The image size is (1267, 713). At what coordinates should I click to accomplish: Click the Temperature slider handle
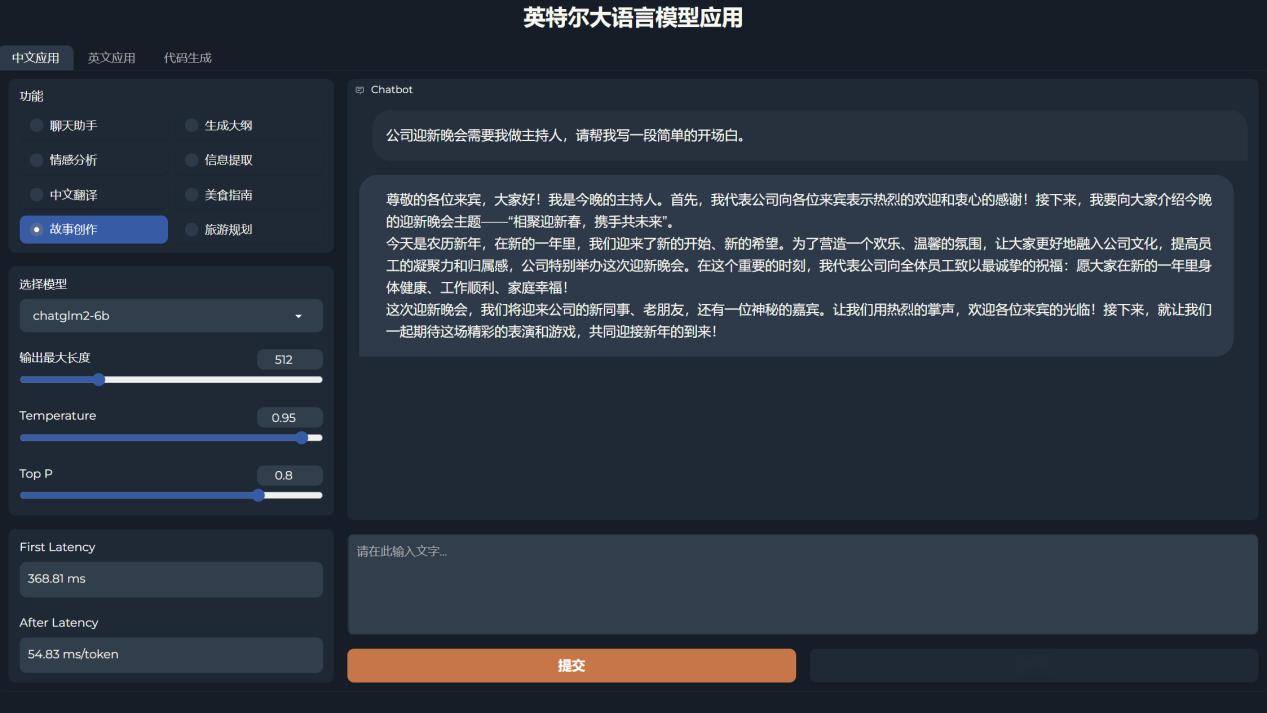coord(302,438)
